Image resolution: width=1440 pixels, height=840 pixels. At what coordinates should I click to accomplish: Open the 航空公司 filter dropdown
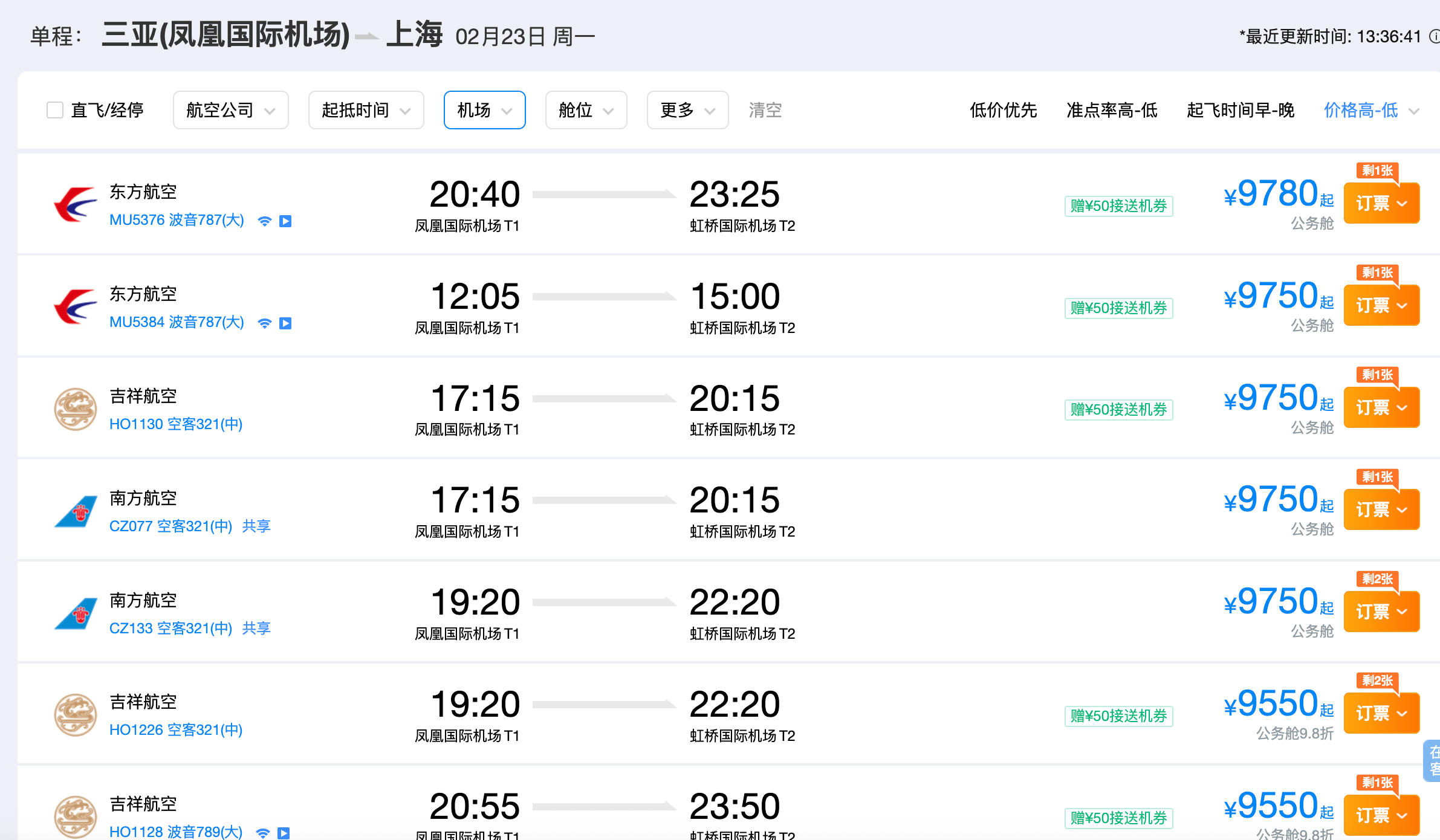(230, 110)
